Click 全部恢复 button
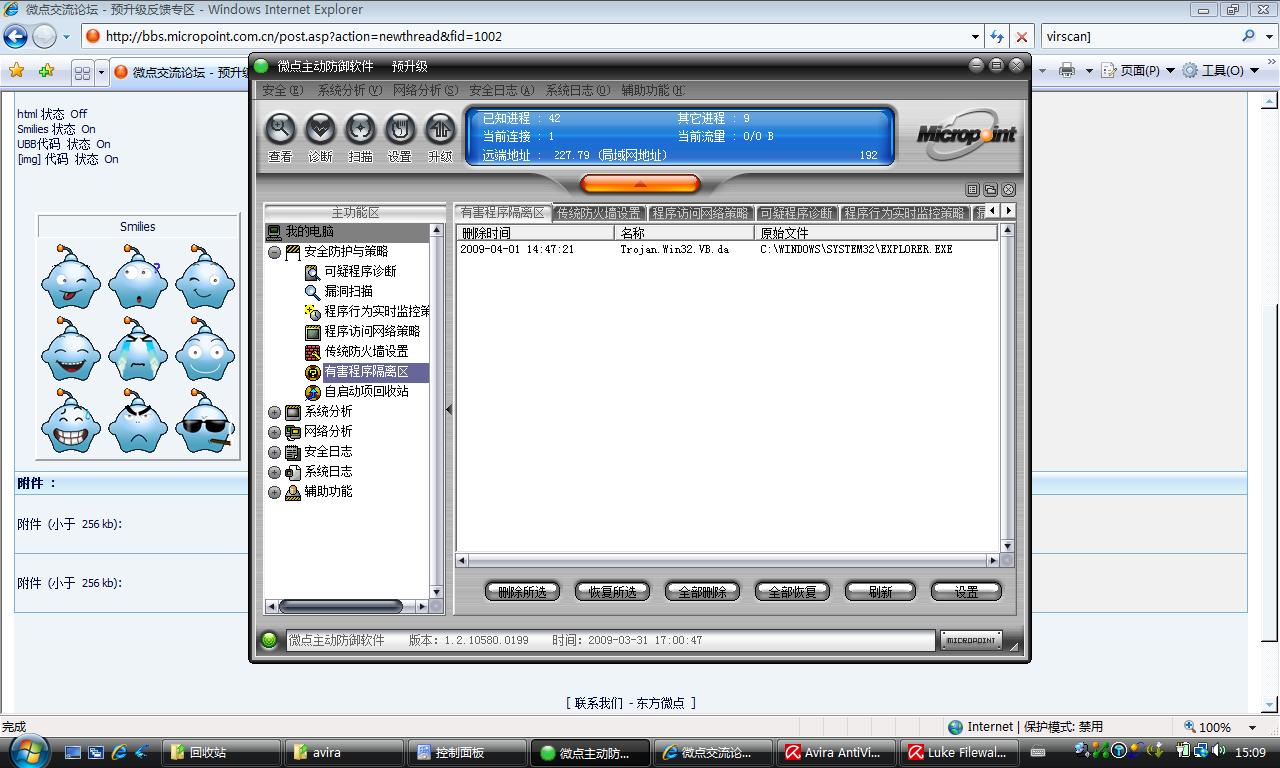The image size is (1280, 768). point(792,592)
